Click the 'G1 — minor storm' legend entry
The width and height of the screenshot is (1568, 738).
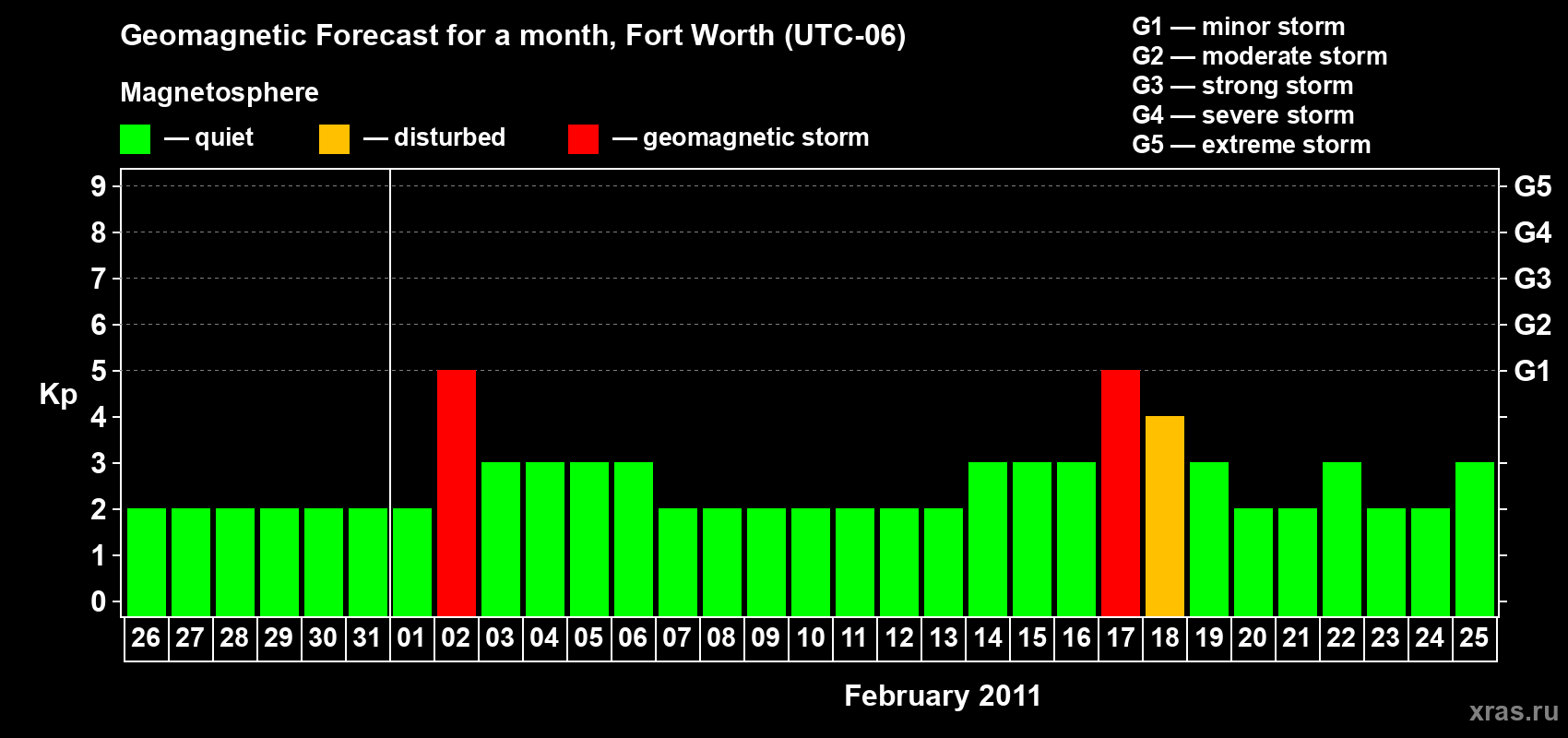[x=1239, y=27]
